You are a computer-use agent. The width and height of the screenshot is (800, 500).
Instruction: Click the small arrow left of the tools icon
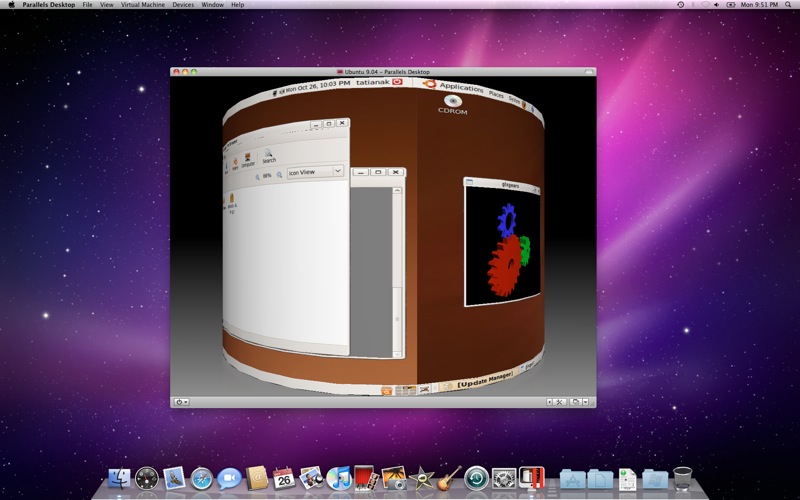(x=549, y=402)
